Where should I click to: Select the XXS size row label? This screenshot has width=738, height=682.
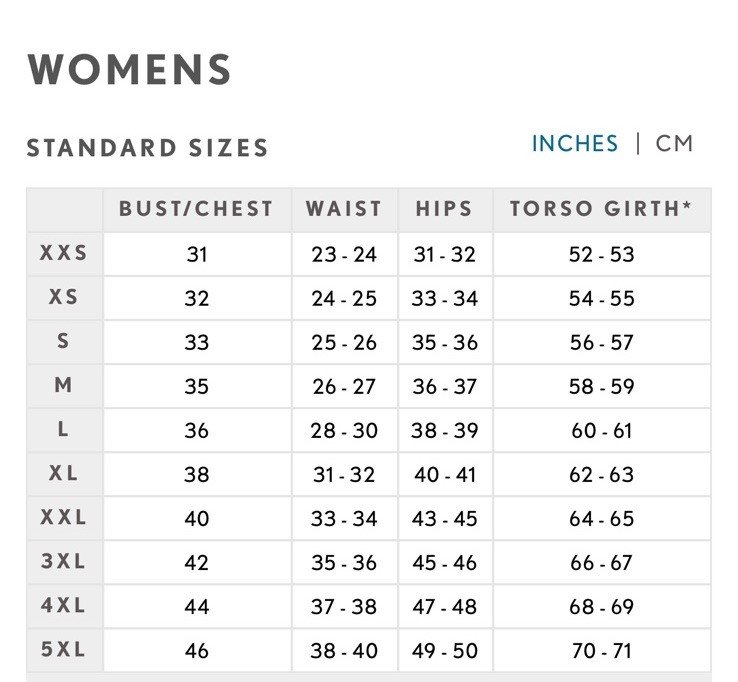coord(64,254)
